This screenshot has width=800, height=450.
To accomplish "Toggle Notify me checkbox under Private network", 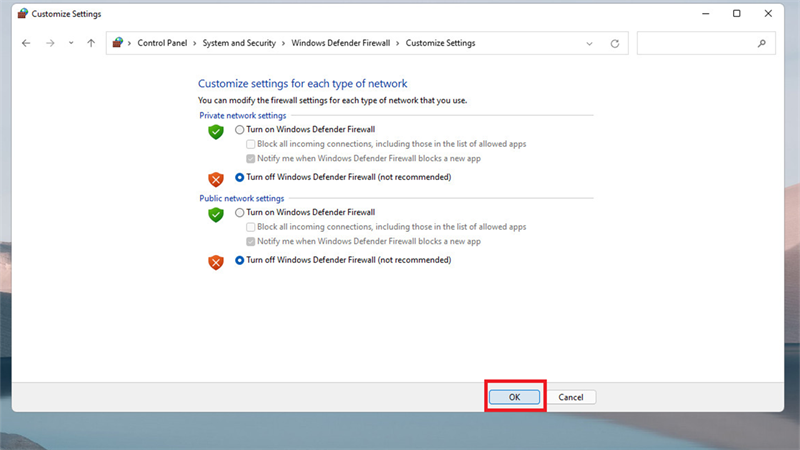I will tap(251, 159).
